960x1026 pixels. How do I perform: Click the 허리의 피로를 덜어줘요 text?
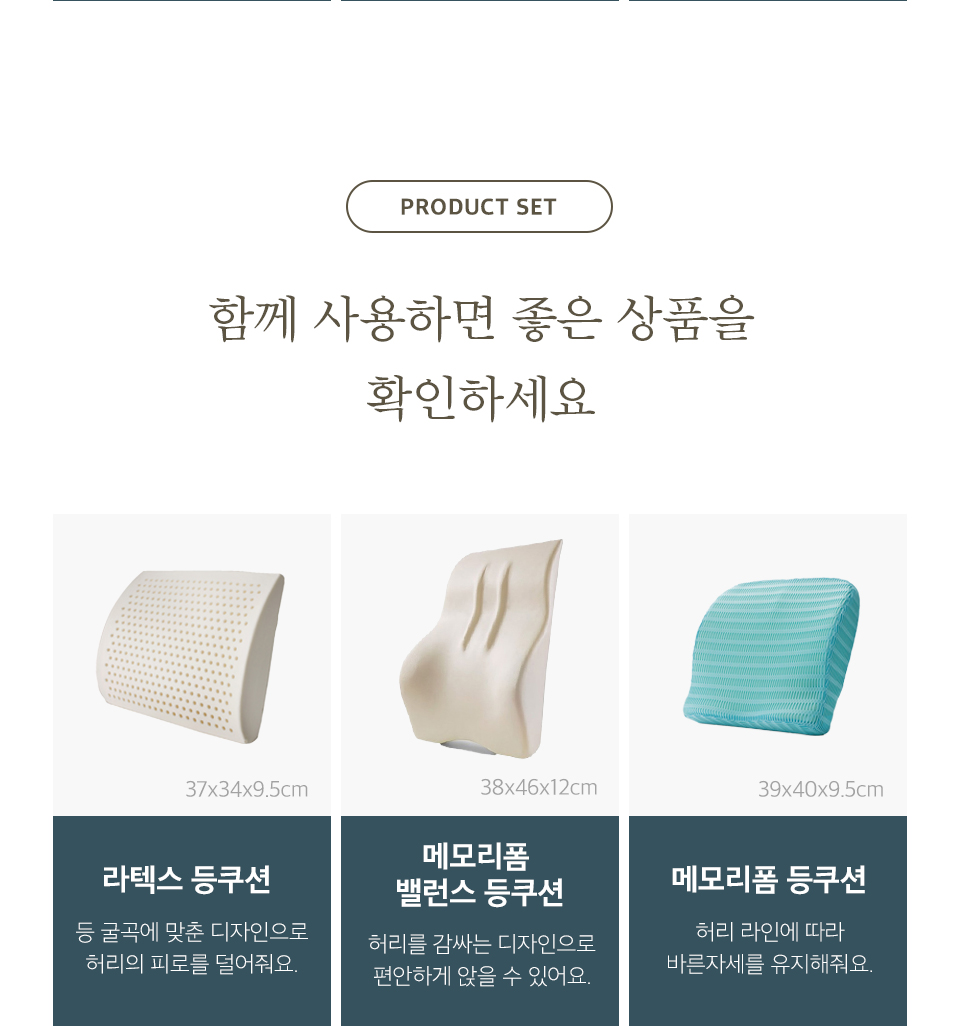[192, 963]
